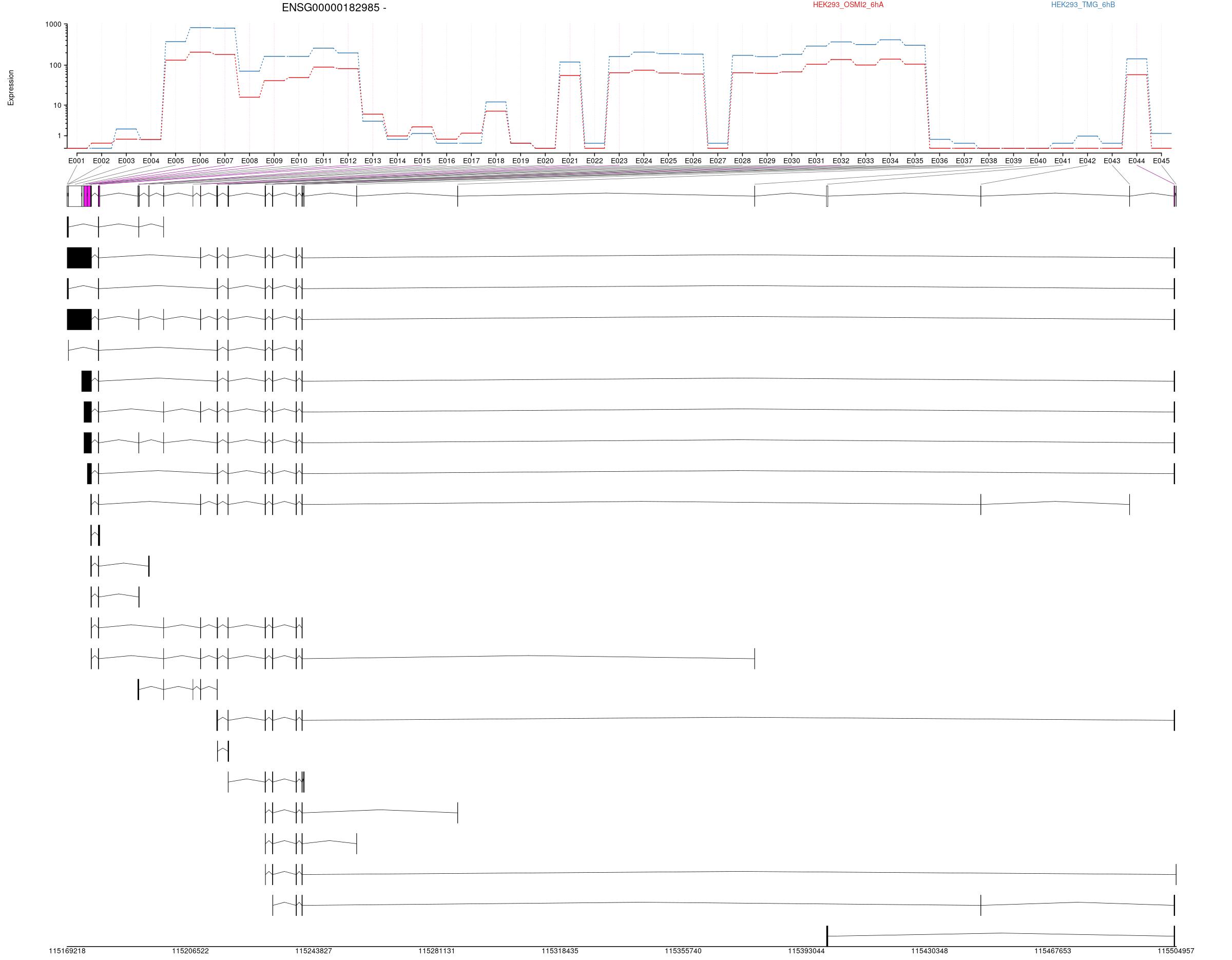Click exon label E037
The height and width of the screenshot is (960, 1232).
pos(964,161)
